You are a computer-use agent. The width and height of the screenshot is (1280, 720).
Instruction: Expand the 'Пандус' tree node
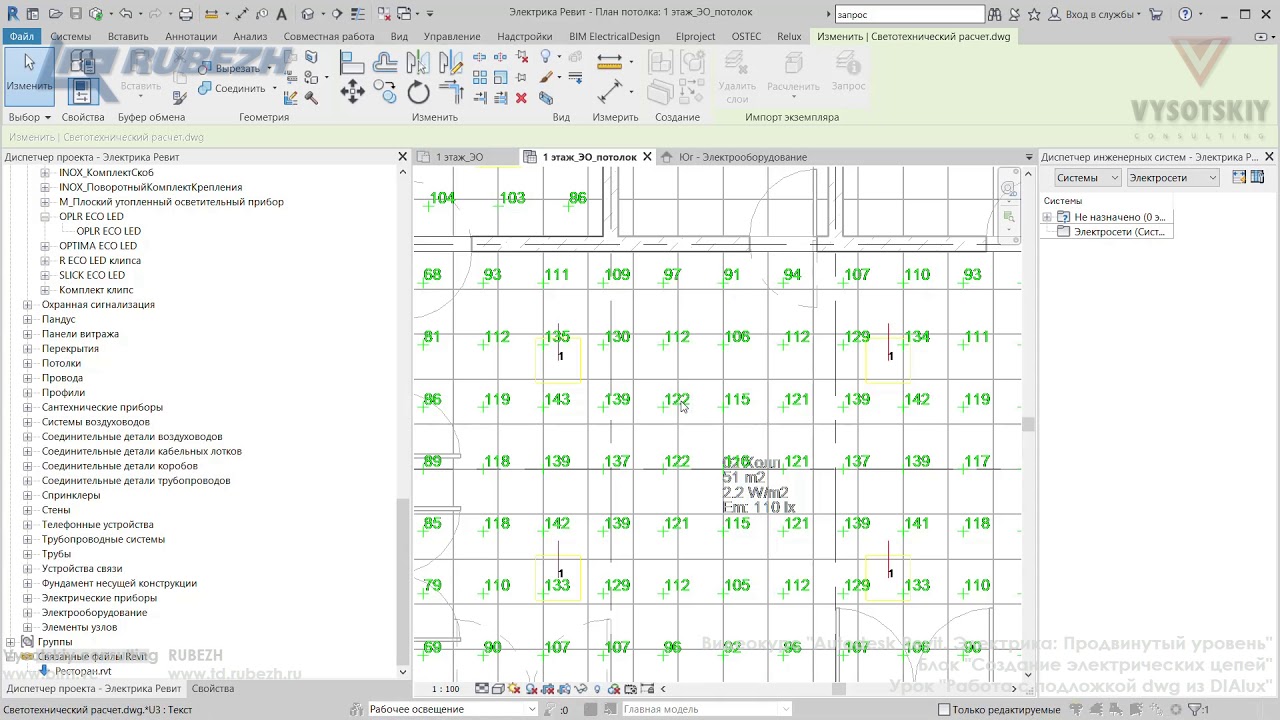(28, 319)
